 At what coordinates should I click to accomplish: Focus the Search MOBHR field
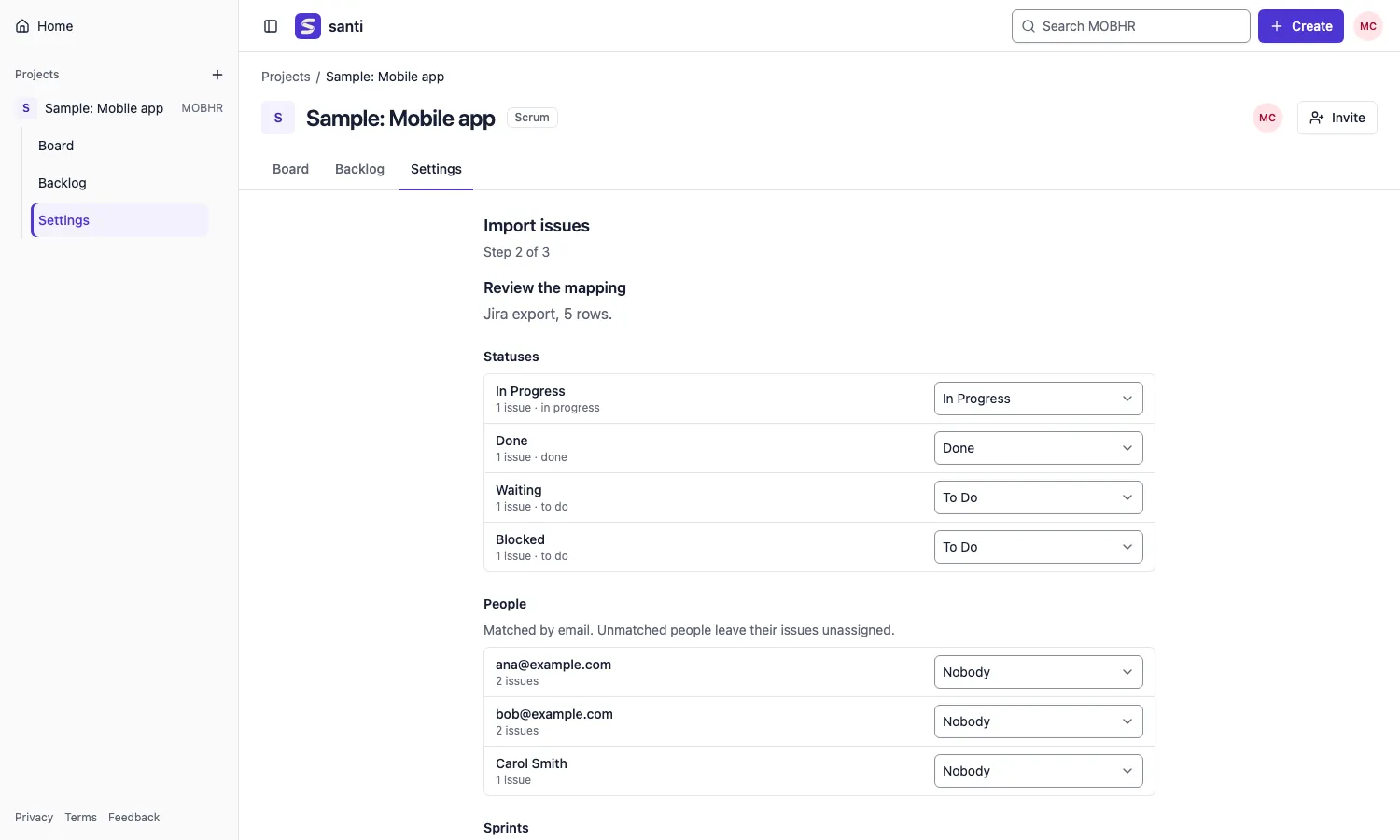(1131, 26)
